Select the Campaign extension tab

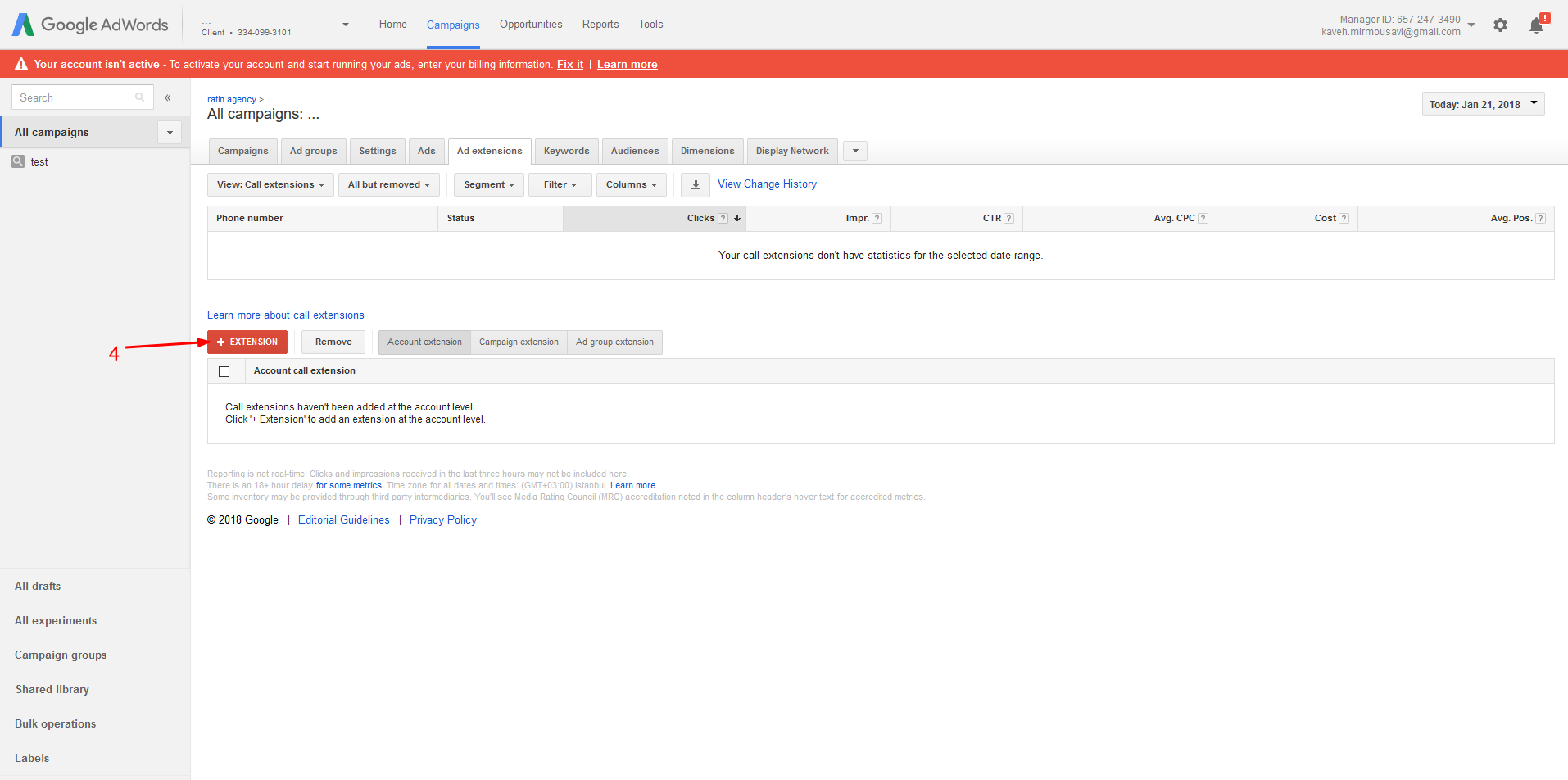point(519,342)
